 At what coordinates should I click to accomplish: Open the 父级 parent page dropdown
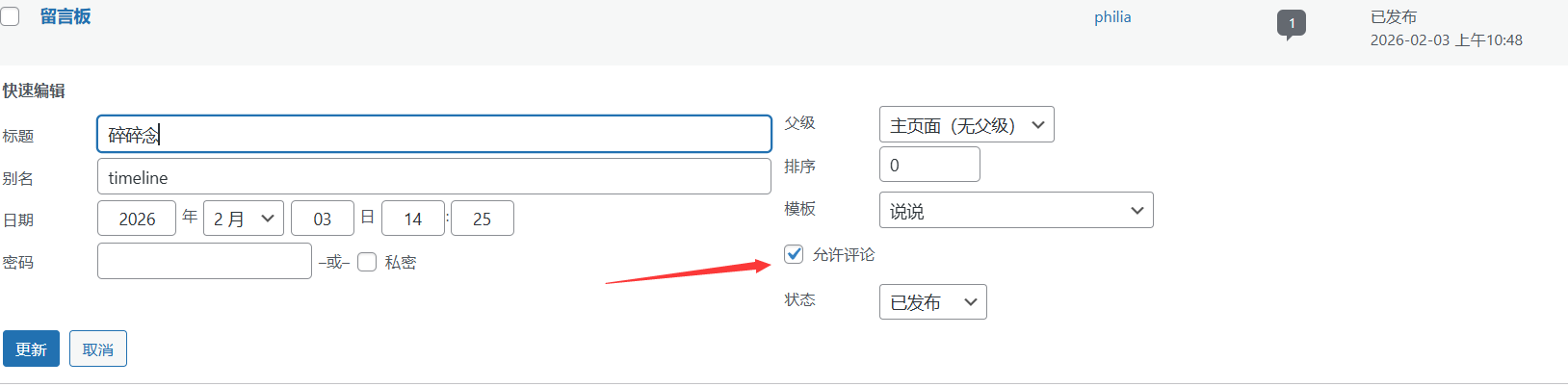click(967, 125)
